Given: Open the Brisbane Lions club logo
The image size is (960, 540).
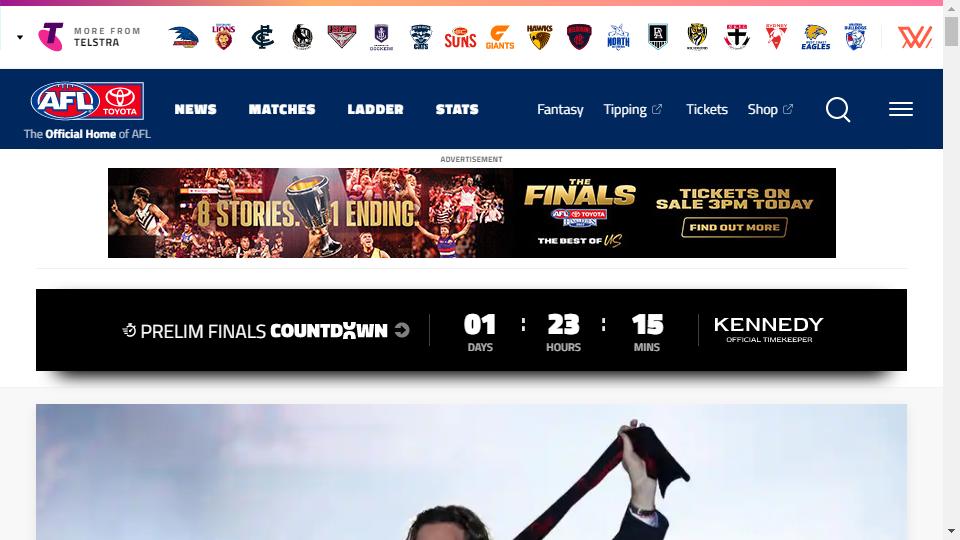Looking at the screenshot, I should pos(223,37).
